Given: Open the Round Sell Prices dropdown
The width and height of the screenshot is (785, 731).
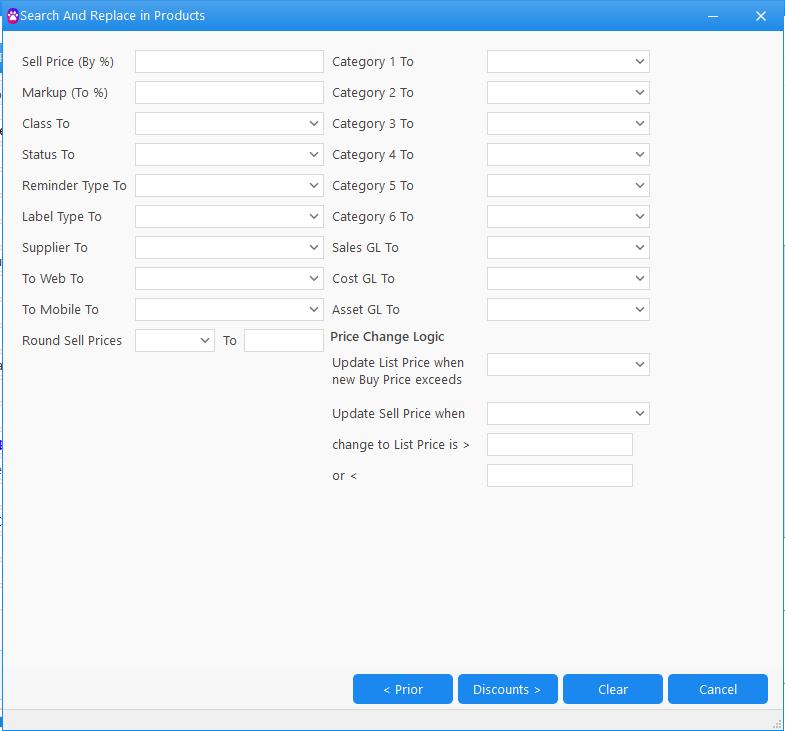Looking at the screenshot, I should pos(175,341).
